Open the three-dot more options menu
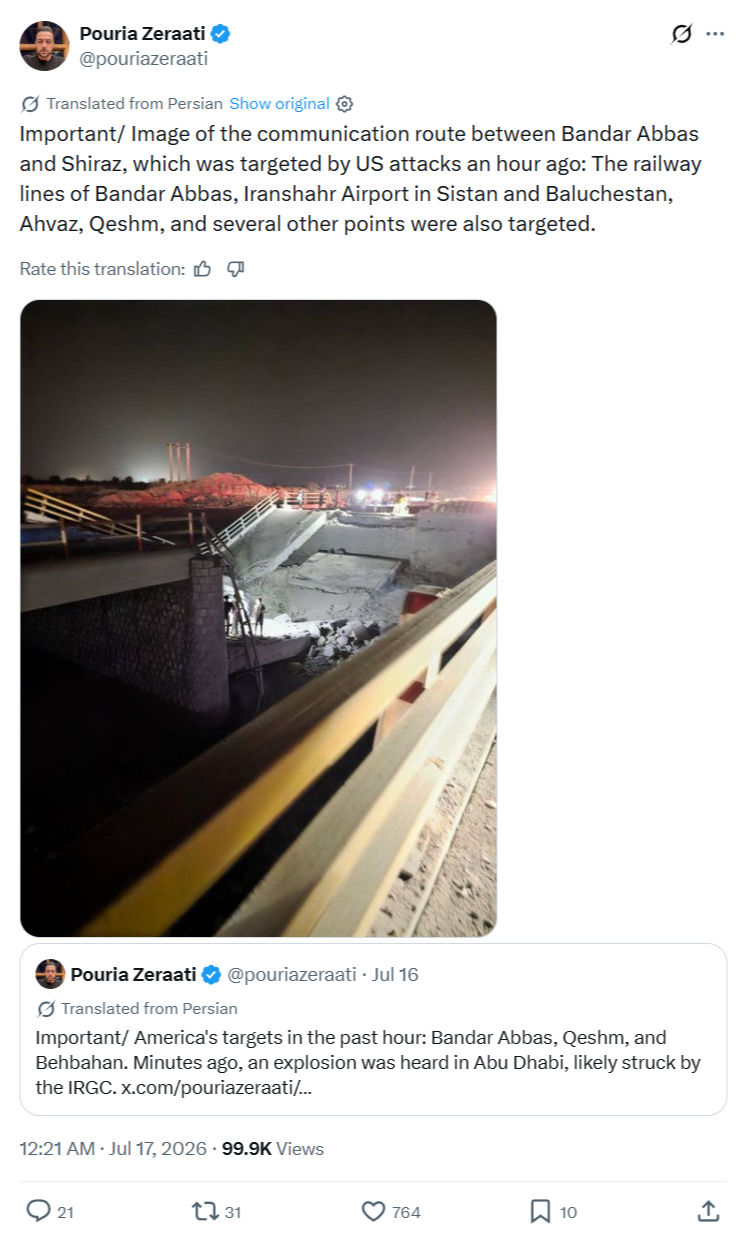This screenshot has height=1239, width=746. (714, 34)
